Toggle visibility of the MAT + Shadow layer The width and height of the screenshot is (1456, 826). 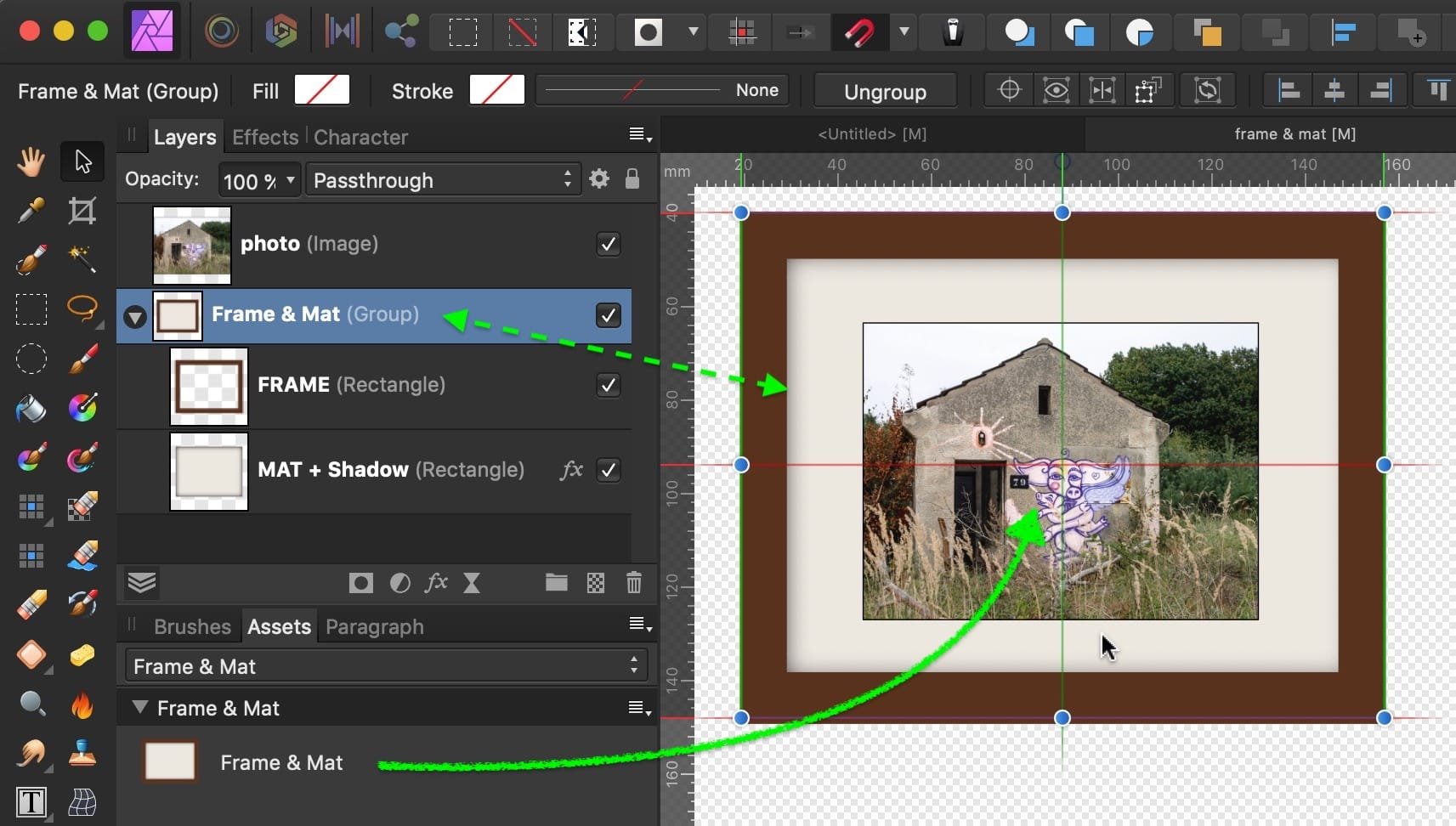click(609, 469)
